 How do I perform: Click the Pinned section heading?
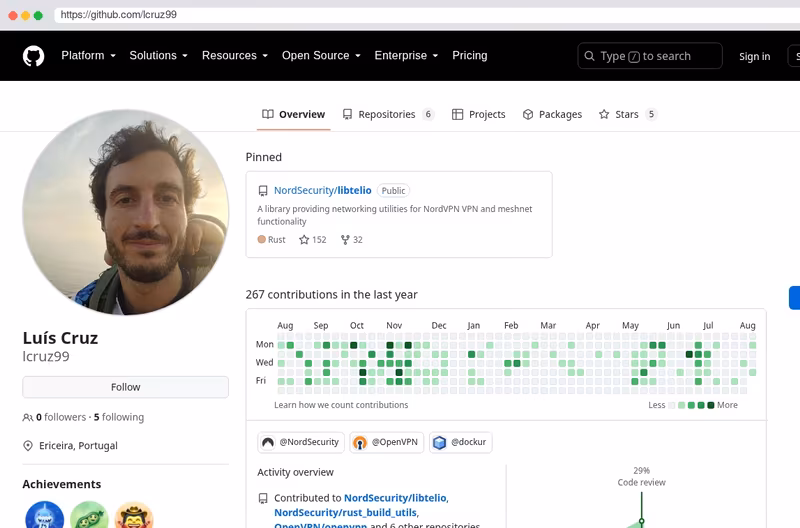pyautogui.click(x=264, y=157)
